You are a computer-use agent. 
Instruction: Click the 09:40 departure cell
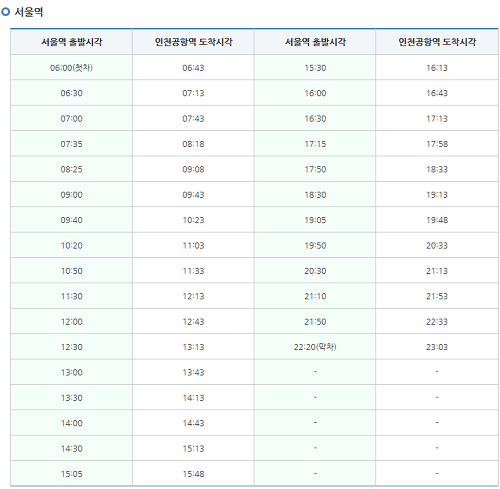72,220
